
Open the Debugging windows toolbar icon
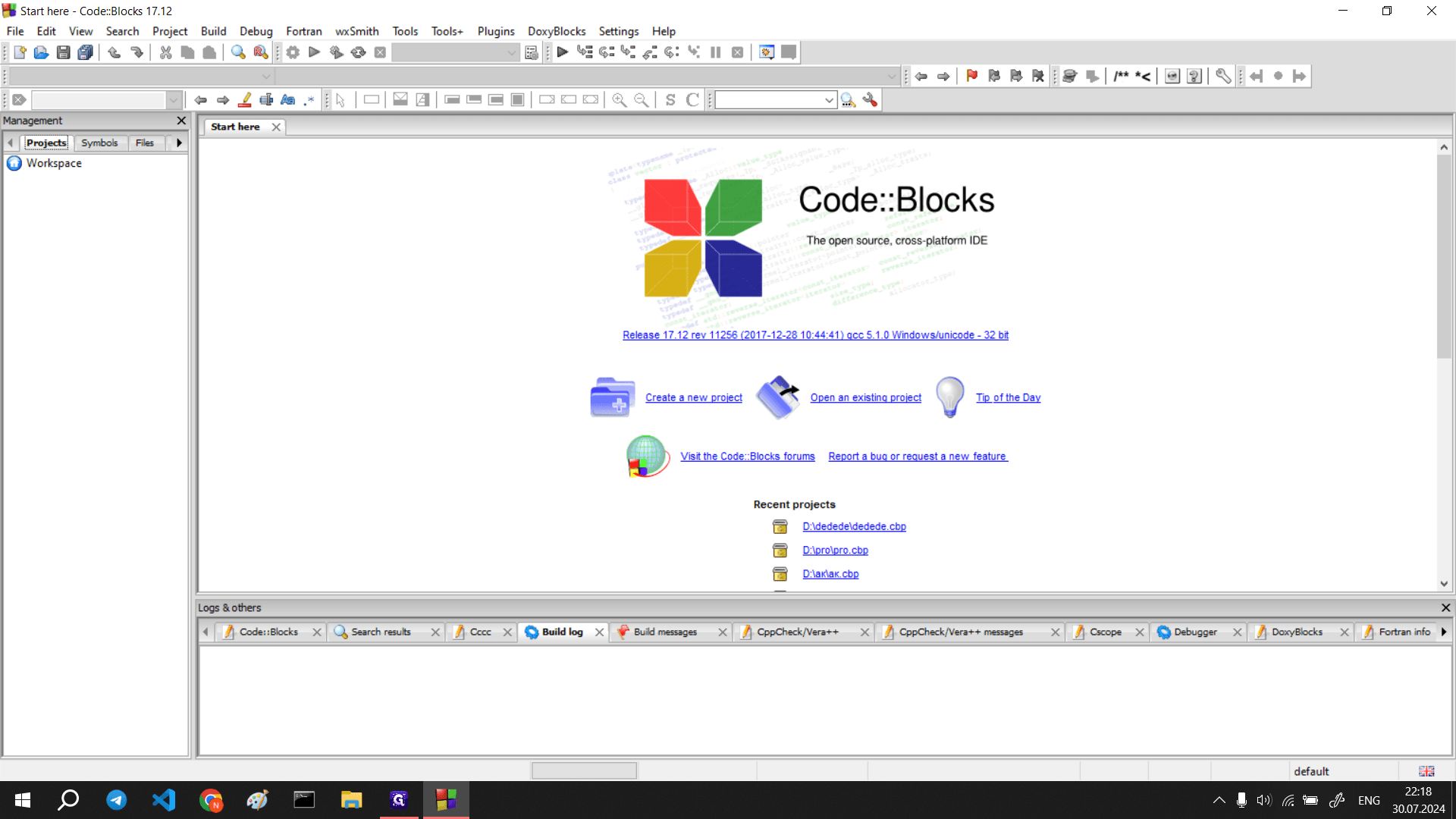tap(767, 52)
